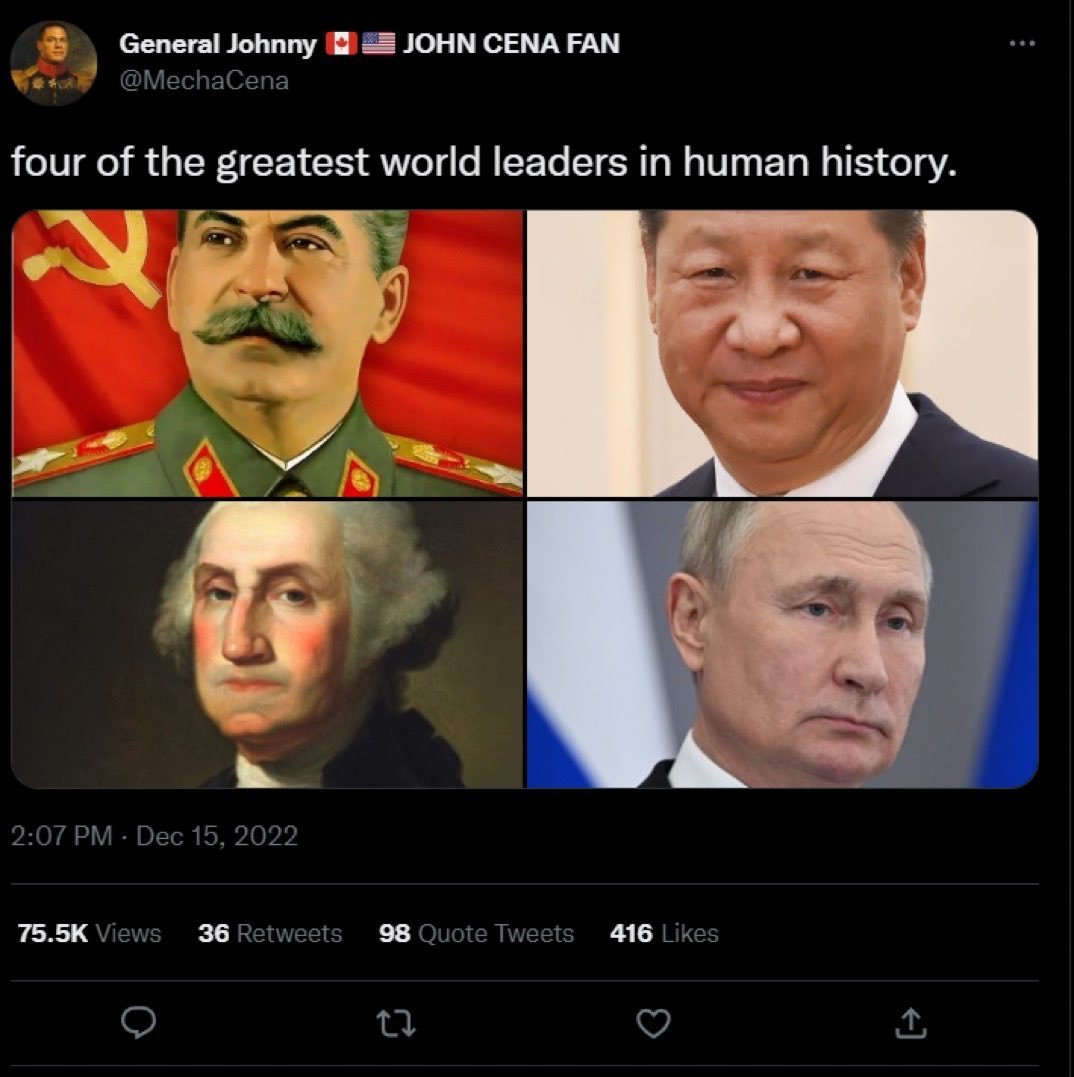Open the 75.5K Views analytics
The image size is (1074, 1077).
click(x=89, y=933)
